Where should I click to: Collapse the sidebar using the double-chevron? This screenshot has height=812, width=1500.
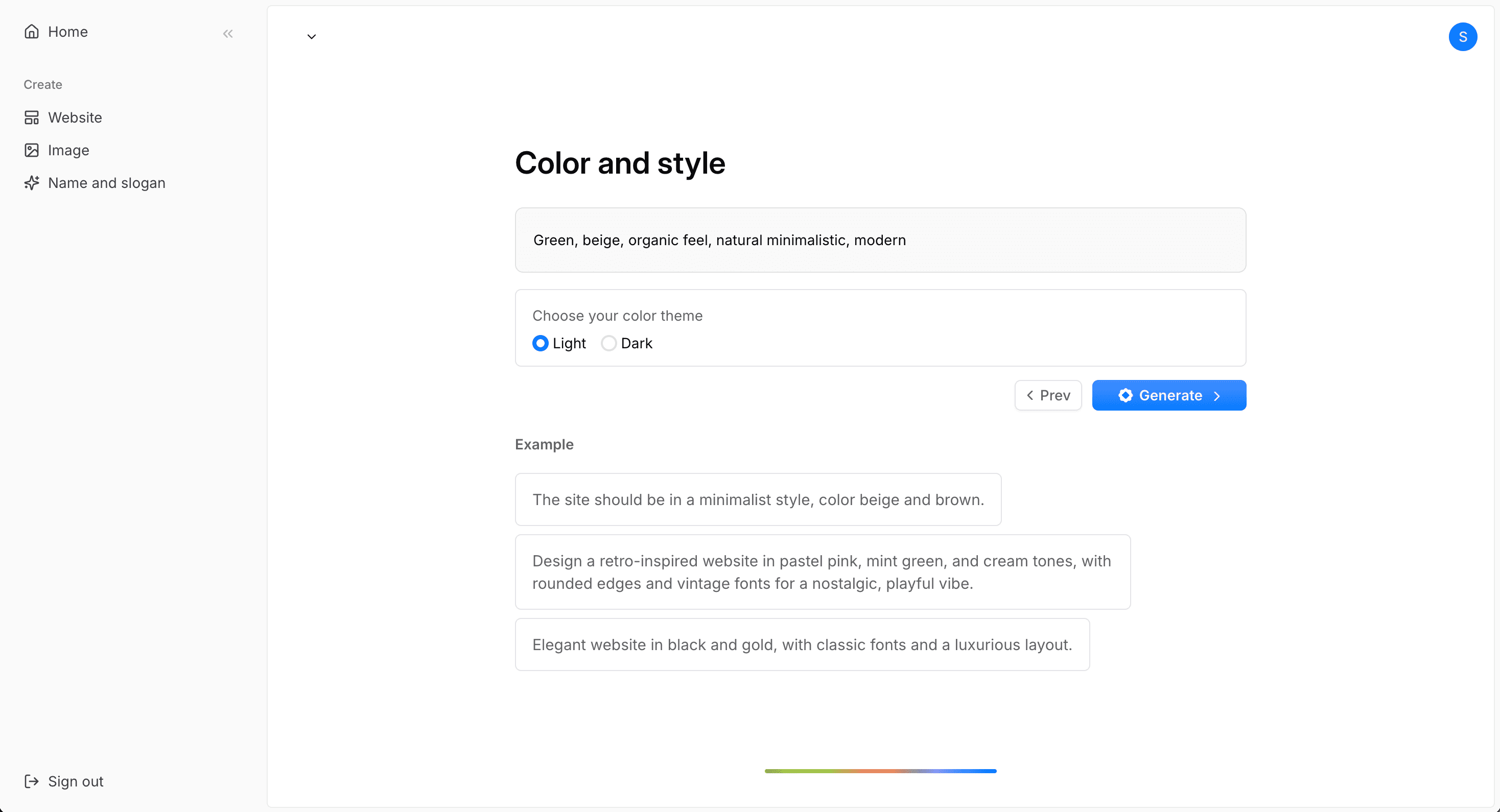pos(228,33)
